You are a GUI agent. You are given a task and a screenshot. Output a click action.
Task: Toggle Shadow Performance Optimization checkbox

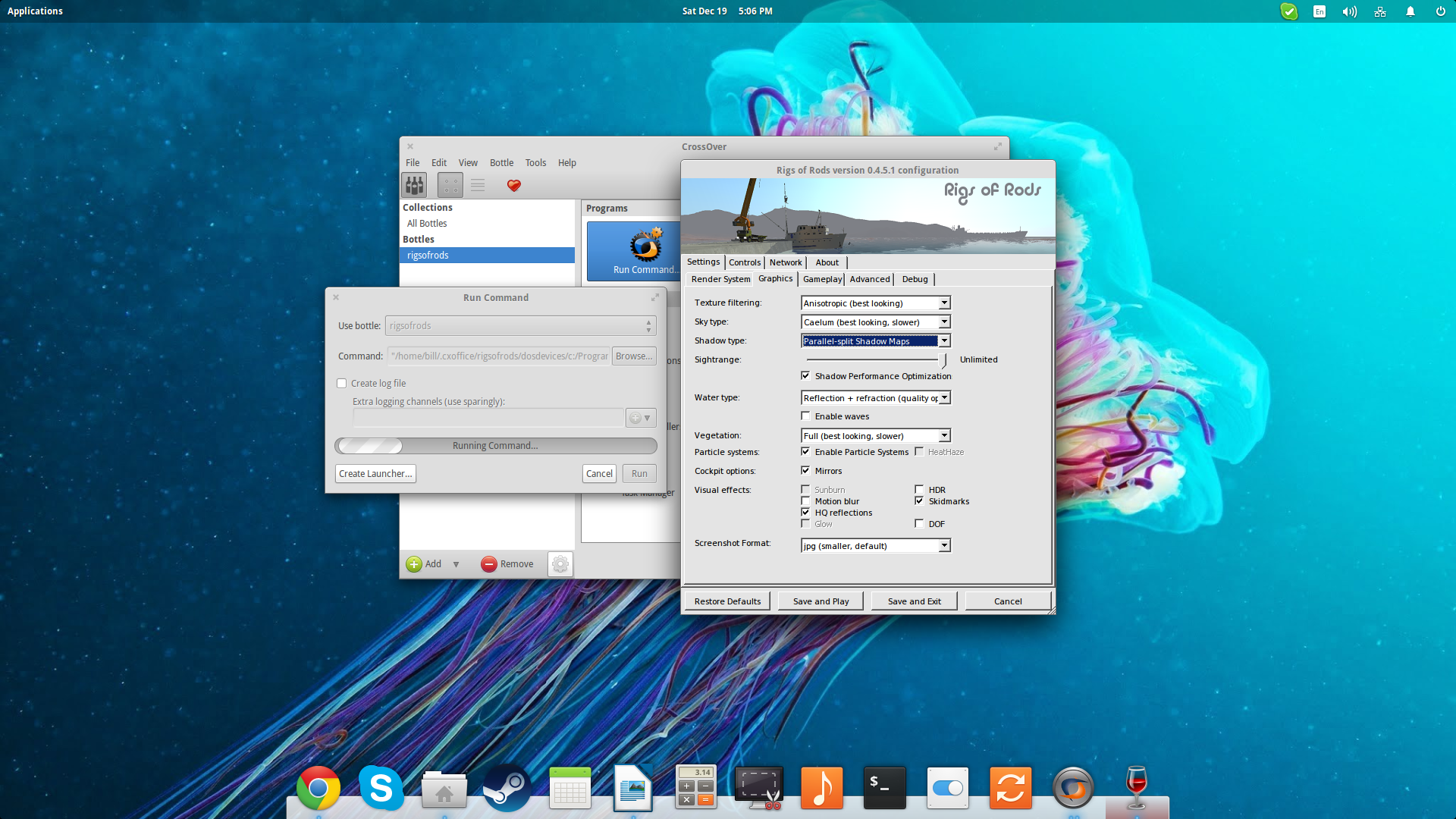805,375
